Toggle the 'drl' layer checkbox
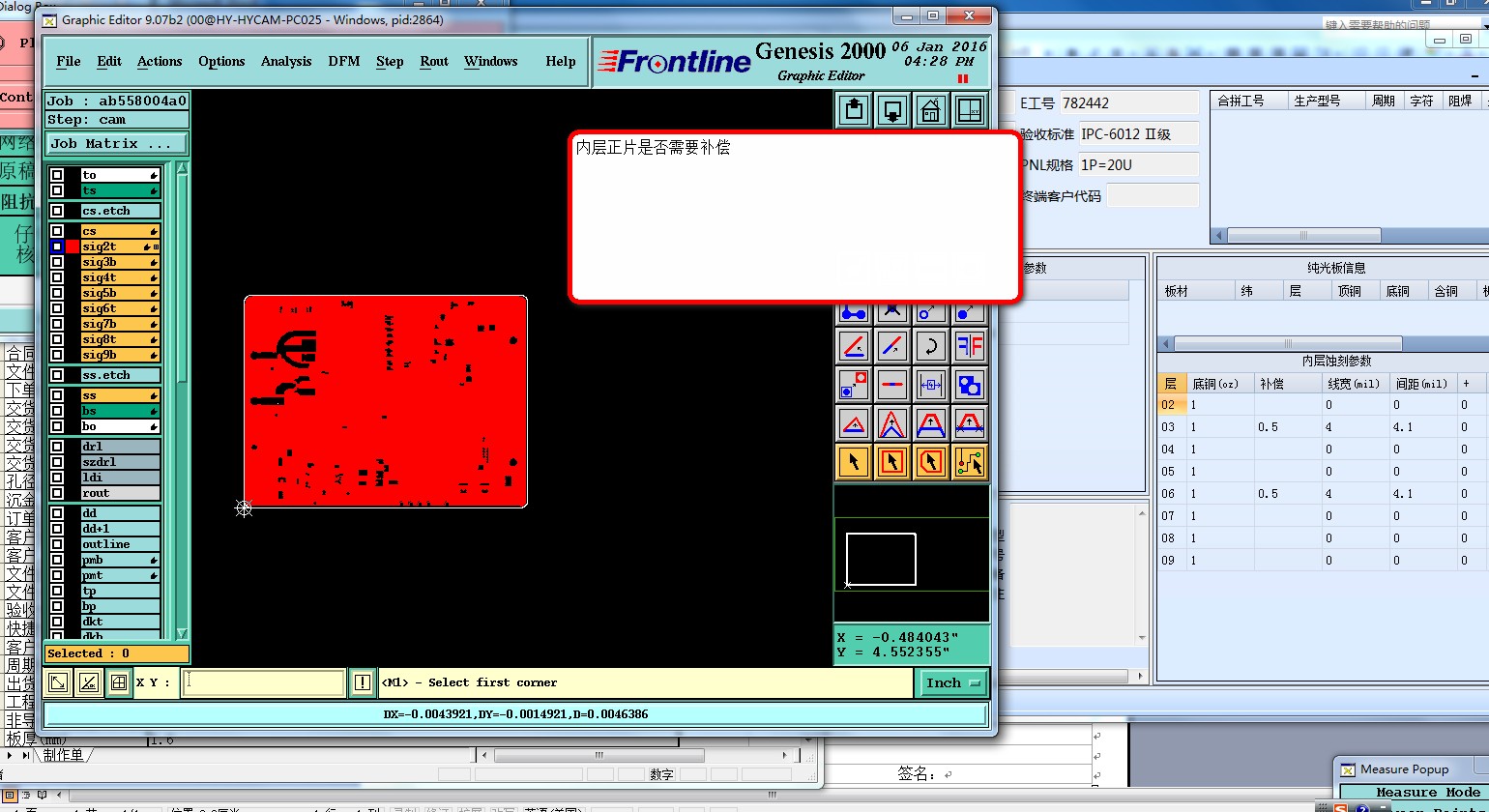The height and width of the screenshot is (812, 1489). click(x=57, y=447)
